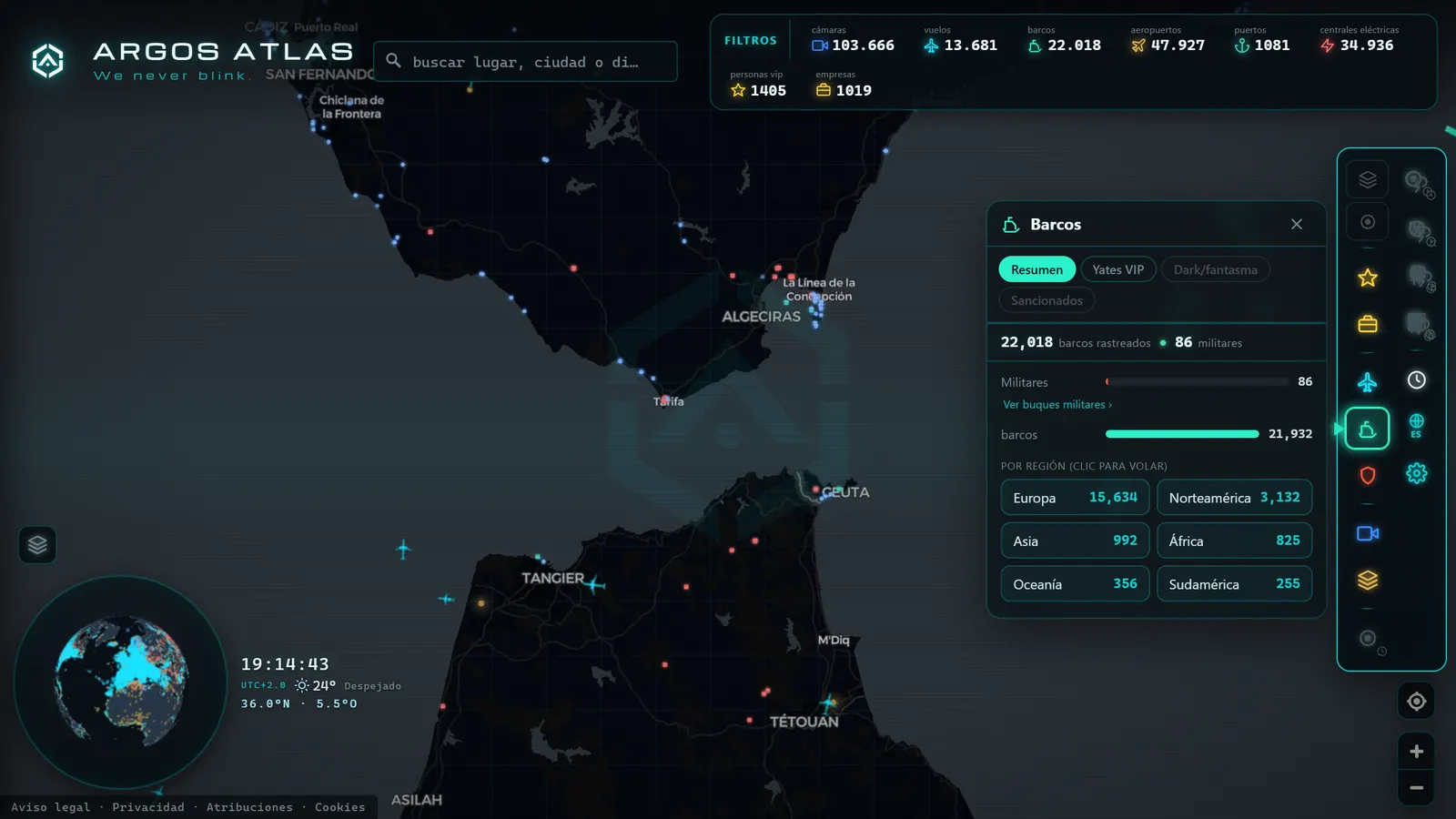1456x819 pixels.
Task: Open the map layers button on the left edge
Action: (37, 544)
